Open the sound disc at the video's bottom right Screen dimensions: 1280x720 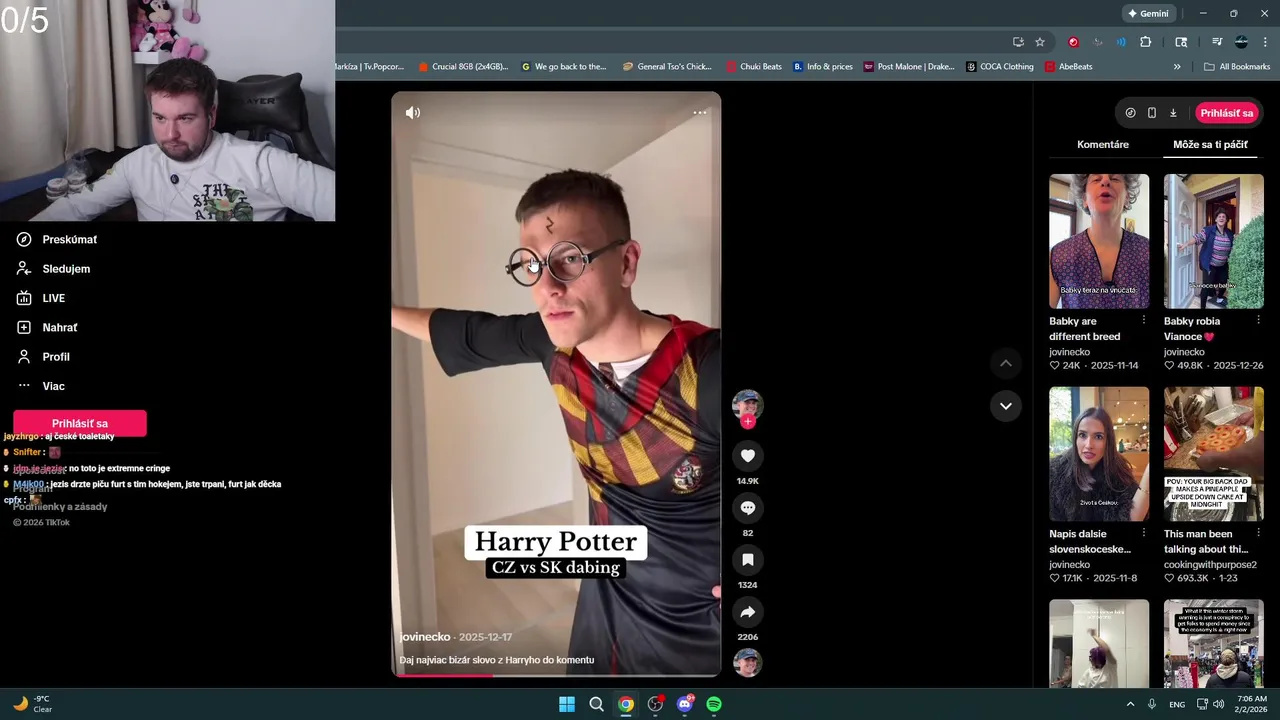click(x=747, y=662)
